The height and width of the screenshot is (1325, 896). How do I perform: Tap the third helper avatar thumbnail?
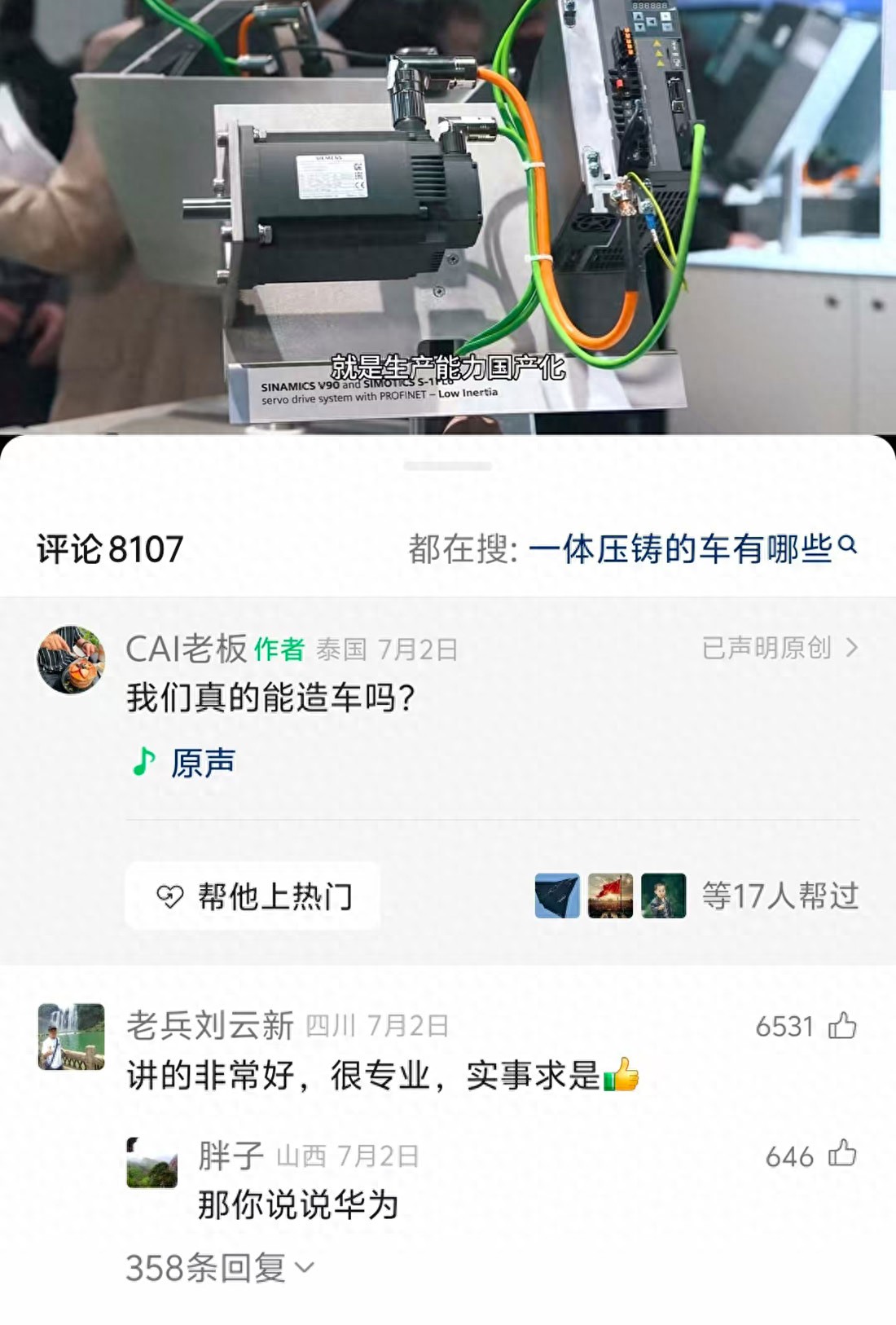(663, 896)
